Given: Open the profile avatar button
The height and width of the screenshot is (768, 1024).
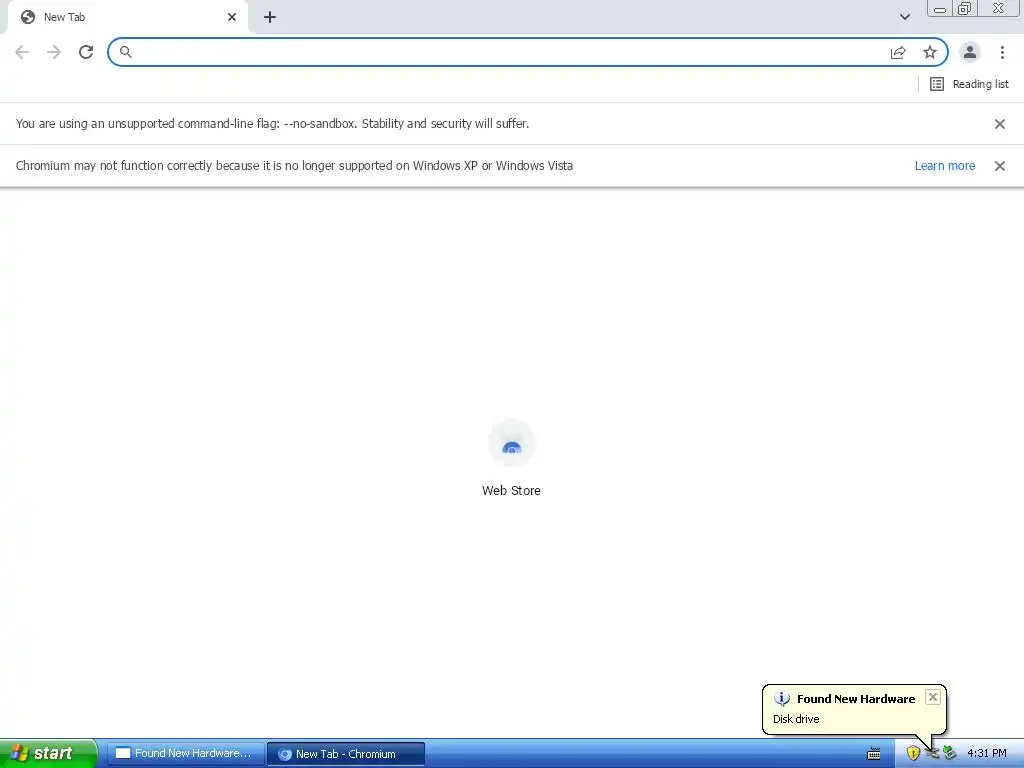Looking at the screenshot, I should point(970,52).
